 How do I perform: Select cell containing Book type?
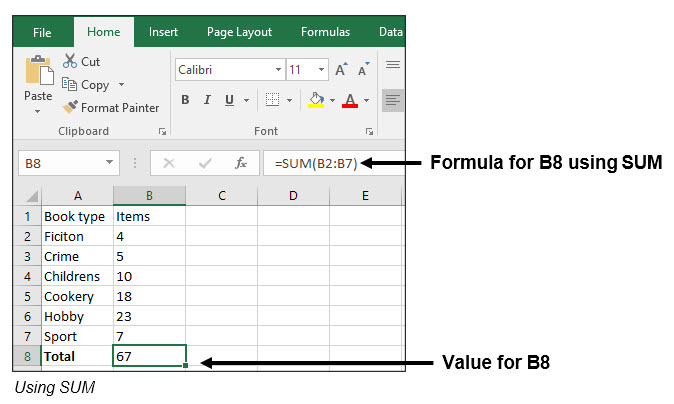(77, 216)
